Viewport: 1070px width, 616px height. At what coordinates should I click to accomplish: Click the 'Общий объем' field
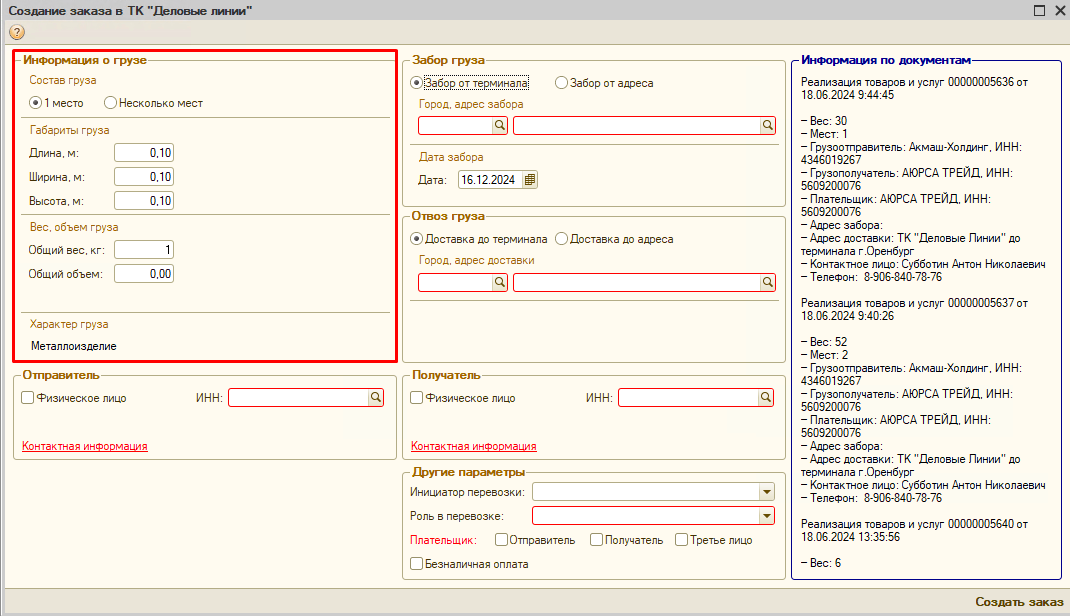point(144,274)
